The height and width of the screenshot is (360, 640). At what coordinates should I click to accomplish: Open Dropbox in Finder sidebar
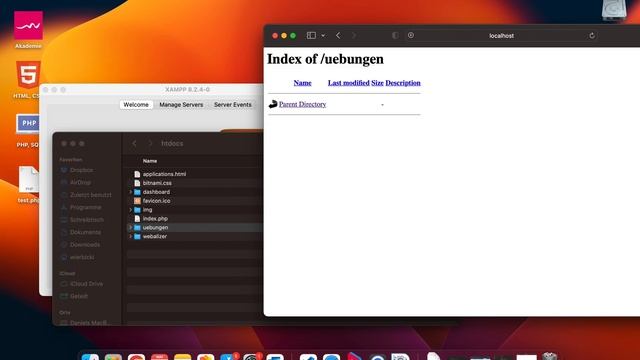point(81,170)
